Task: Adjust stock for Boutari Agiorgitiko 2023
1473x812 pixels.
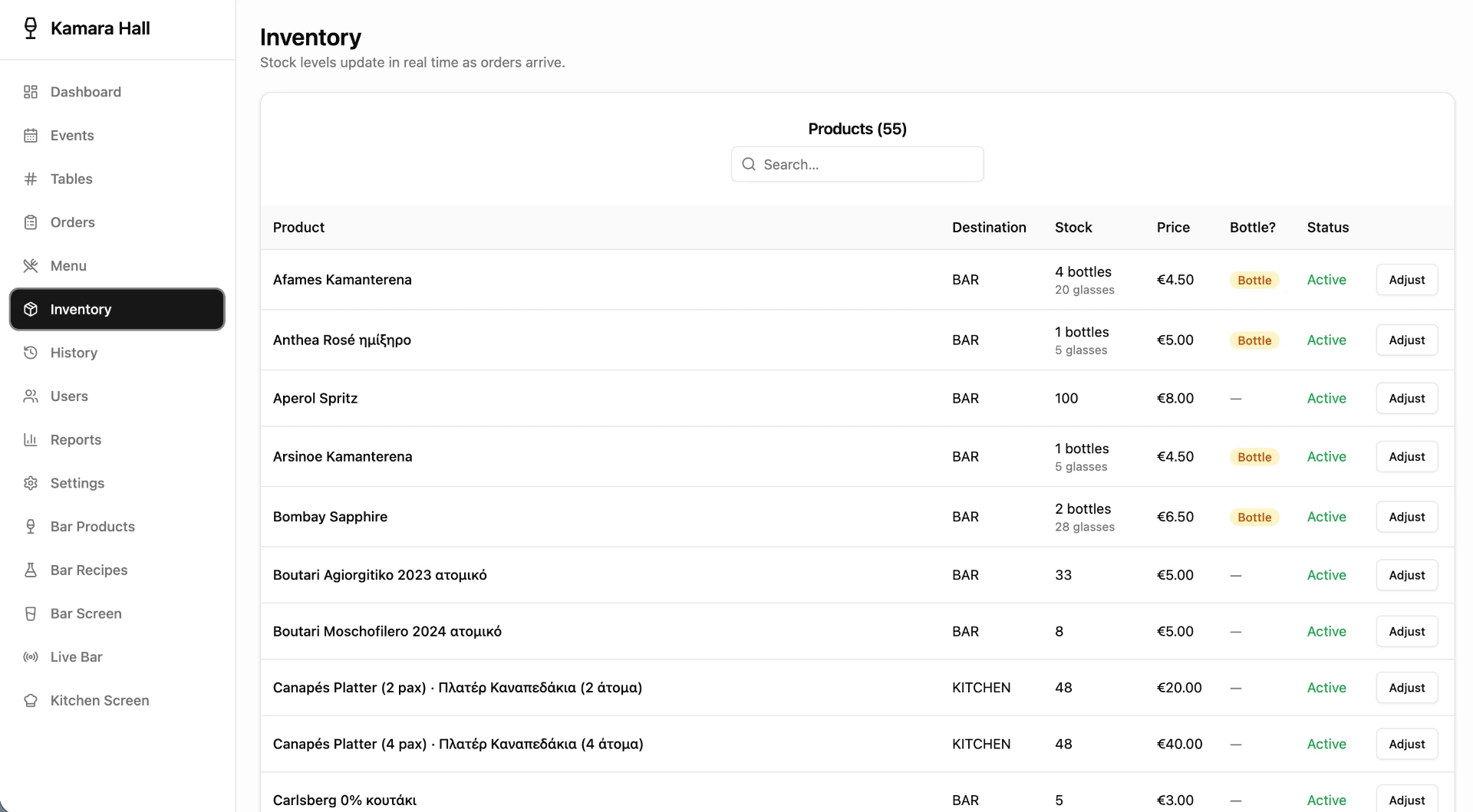Action: click(1406, 575)
